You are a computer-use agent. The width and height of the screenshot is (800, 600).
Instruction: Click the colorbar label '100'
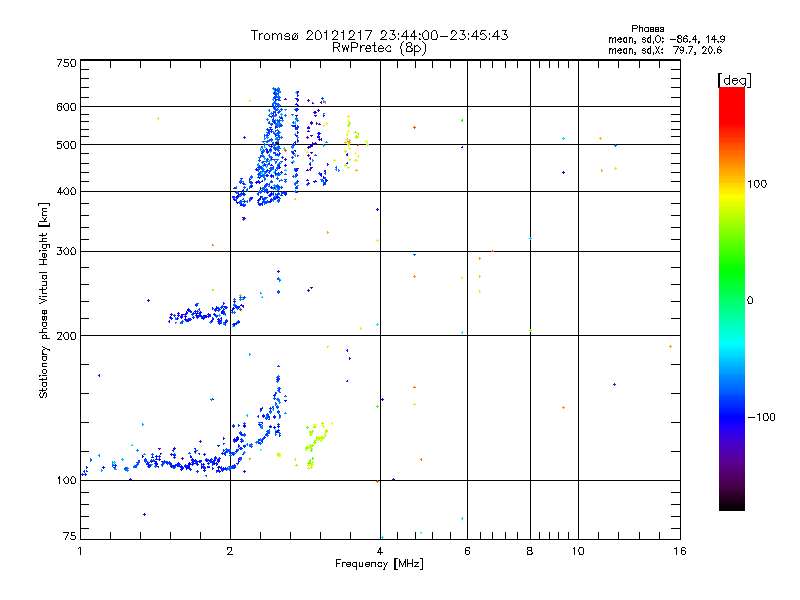757,184
